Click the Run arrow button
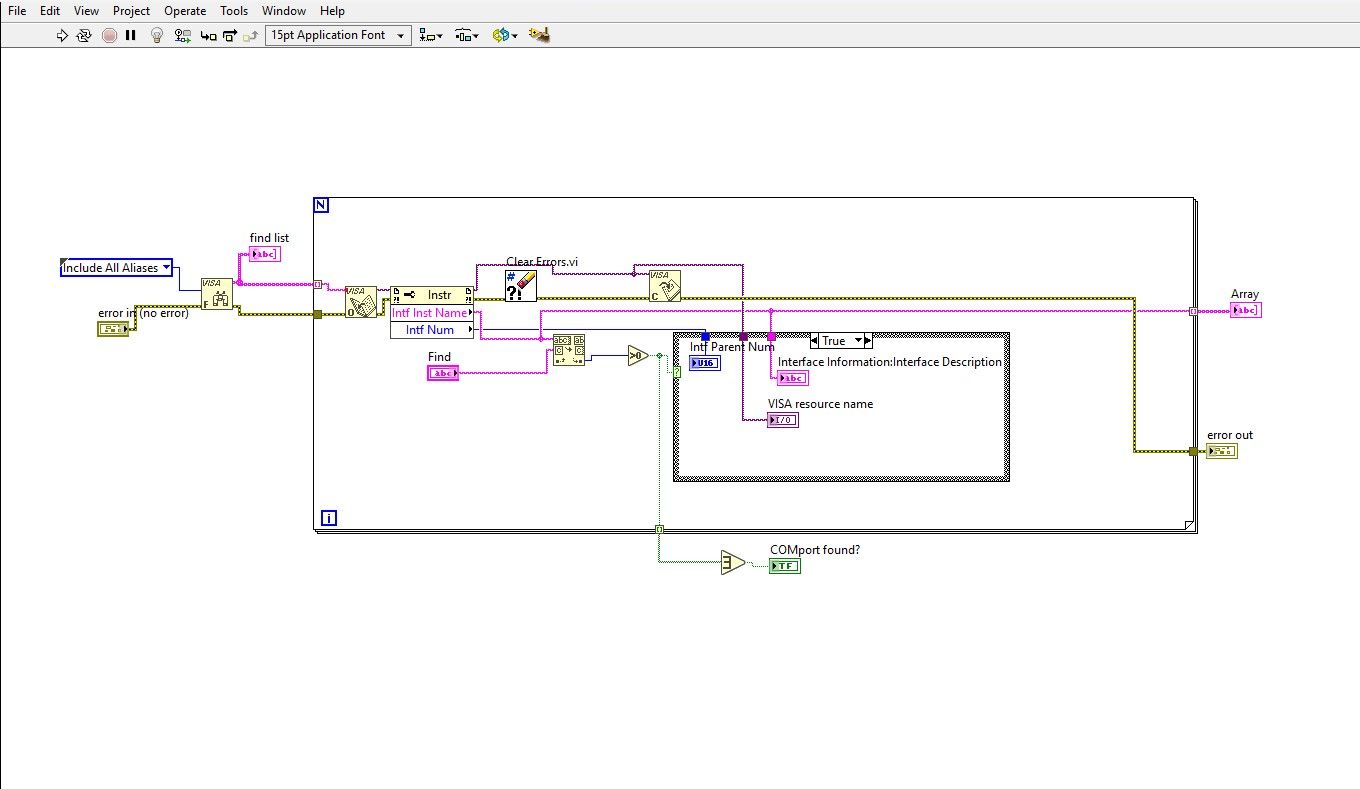The height and width of the screenshot is (789, 1360). coord(62,35)
